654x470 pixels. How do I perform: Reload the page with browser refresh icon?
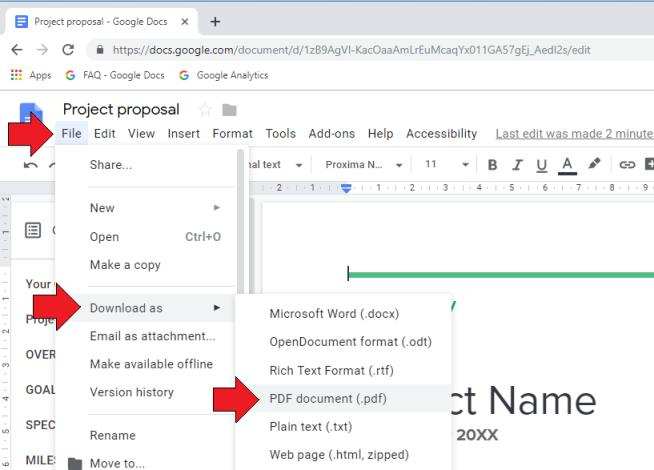pyautogui.click(x=68, y=49)
